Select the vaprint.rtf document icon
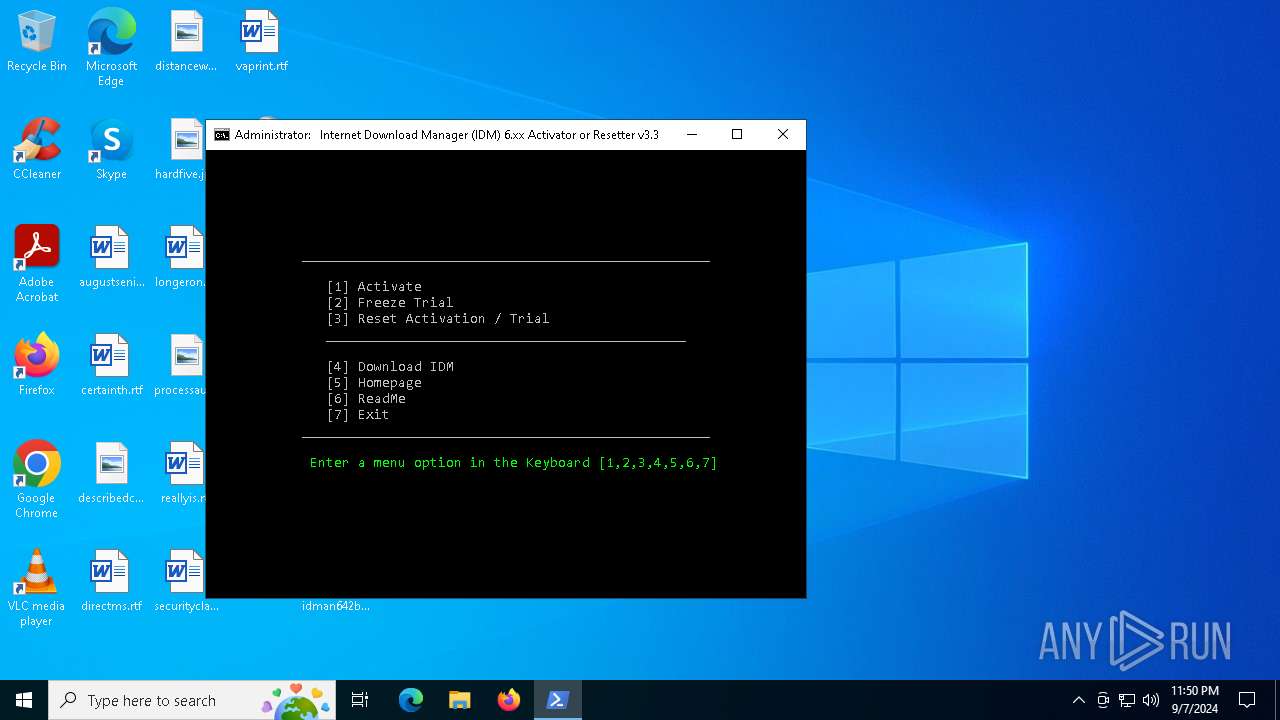Image resolution: width=1280 pixels, height=720 pixels. (261, 42)
